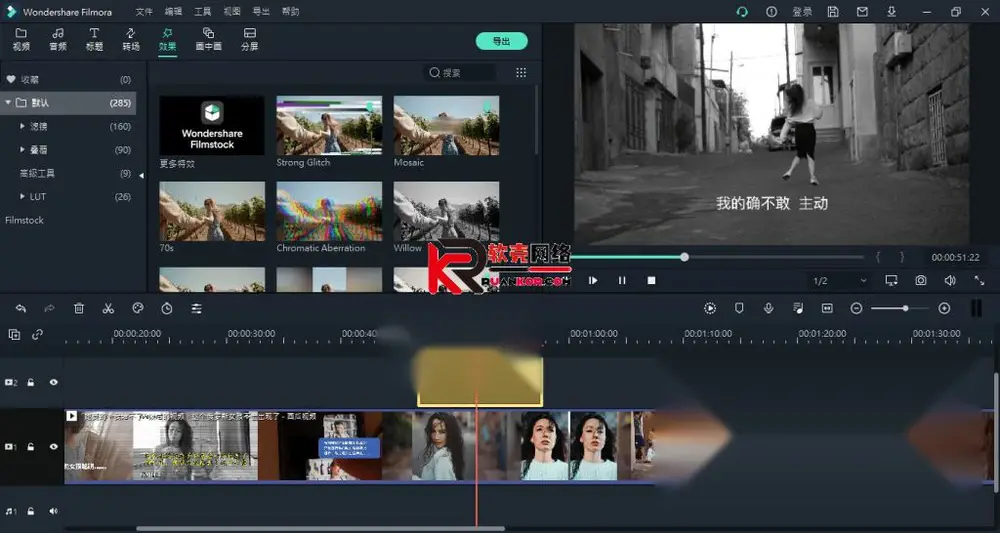Take a snapshot with the camera icon
The height and width of the screenshot is (533, 1000).
click(x=921, y=281)
